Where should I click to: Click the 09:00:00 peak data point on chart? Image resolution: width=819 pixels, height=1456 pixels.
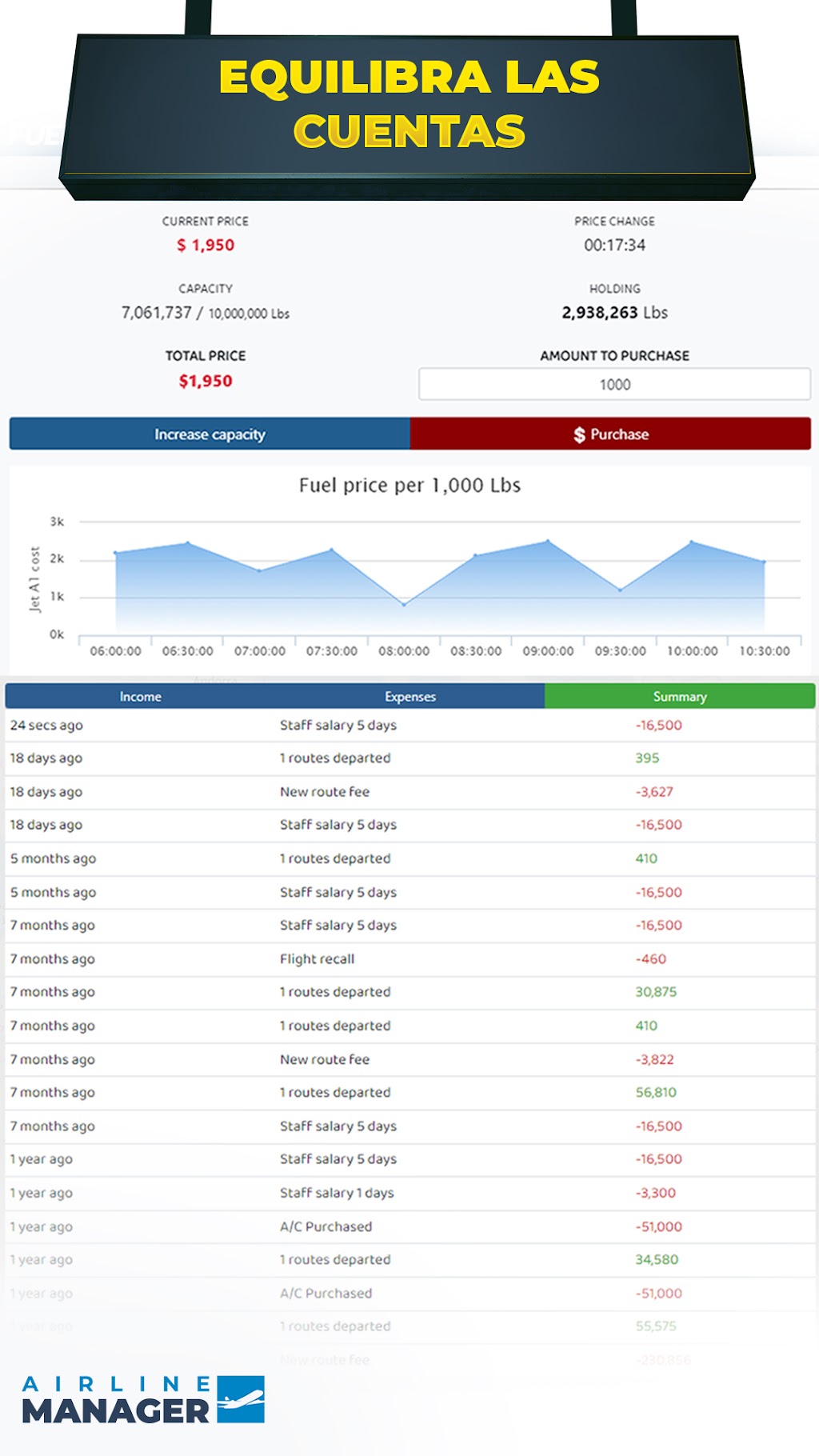[548, 542]
